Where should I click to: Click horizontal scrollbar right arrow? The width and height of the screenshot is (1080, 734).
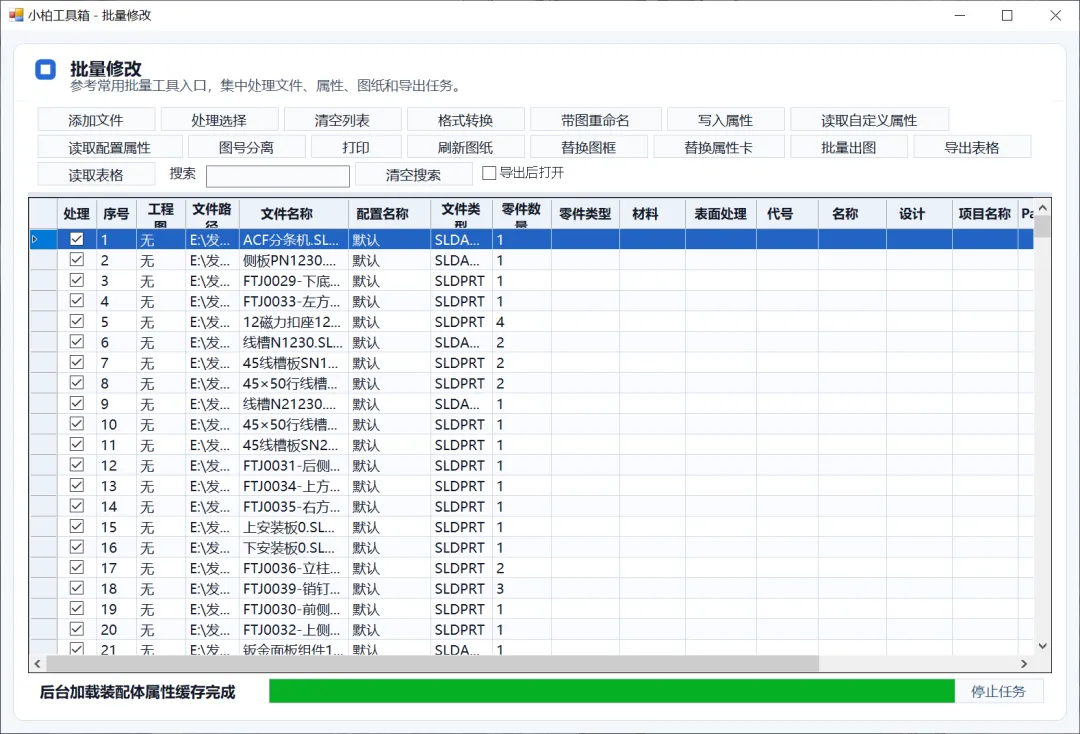(1024, 664)
